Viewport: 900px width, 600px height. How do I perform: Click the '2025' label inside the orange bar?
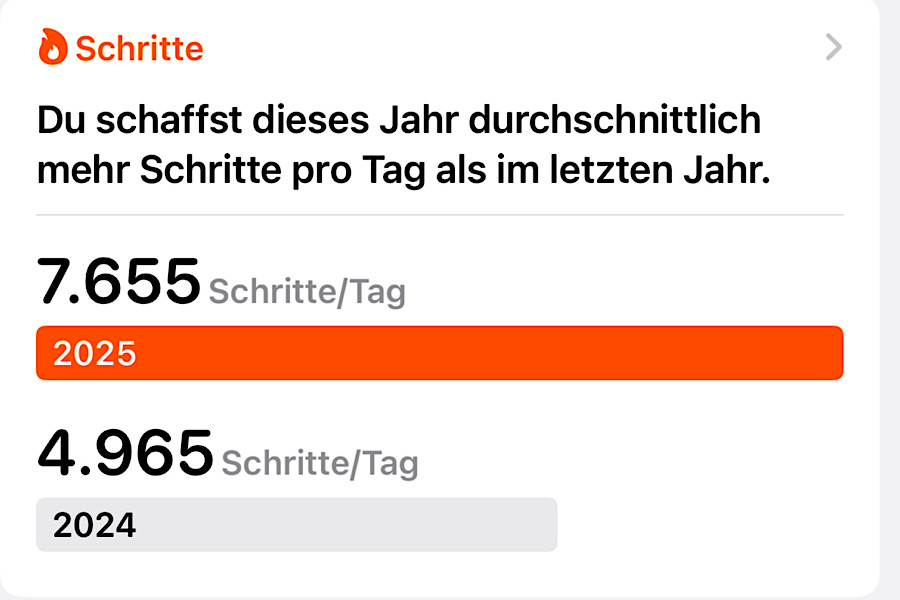click(x=94, y=354)
